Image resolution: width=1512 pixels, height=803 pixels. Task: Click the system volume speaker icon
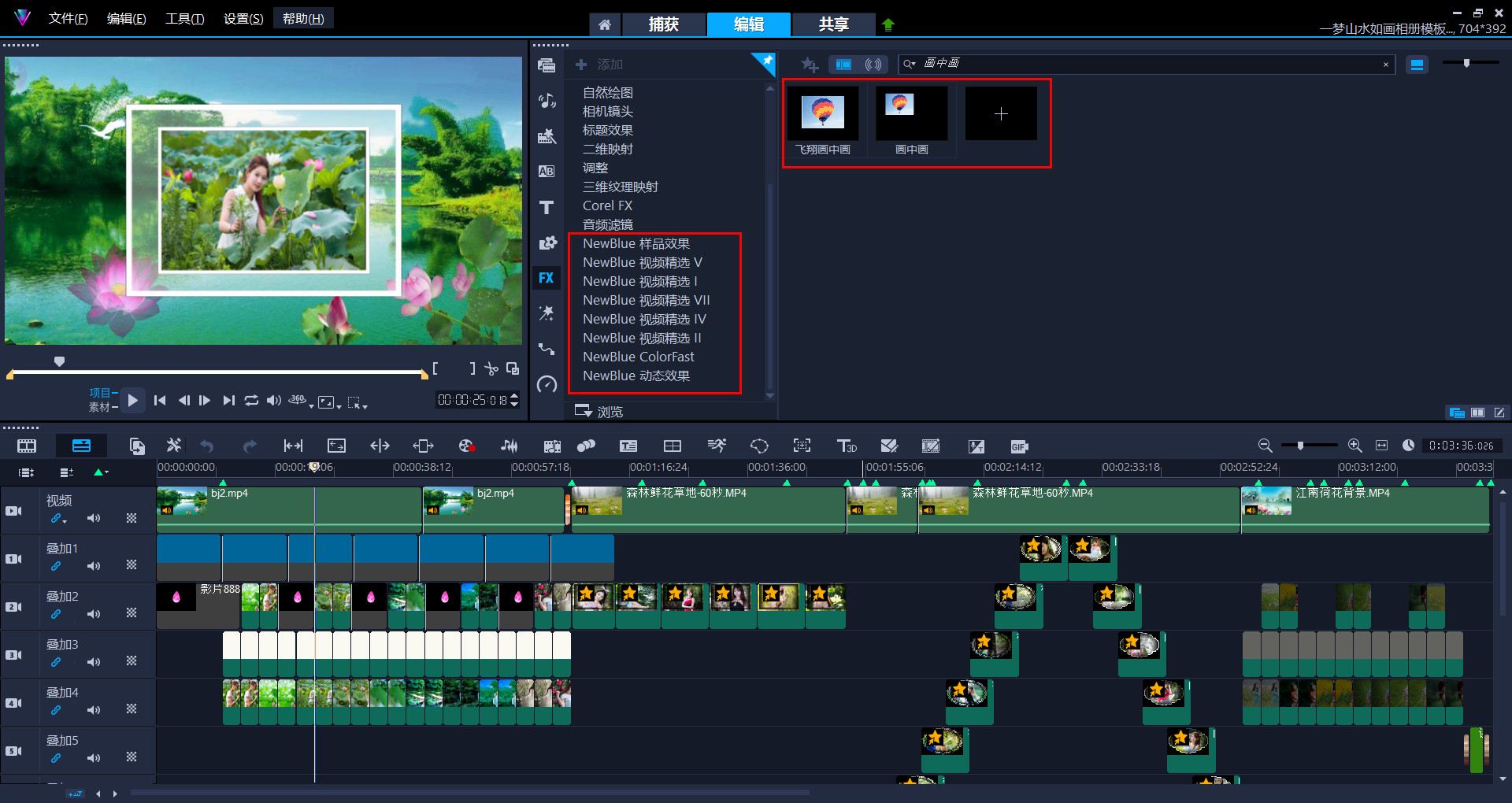[273, 400]
